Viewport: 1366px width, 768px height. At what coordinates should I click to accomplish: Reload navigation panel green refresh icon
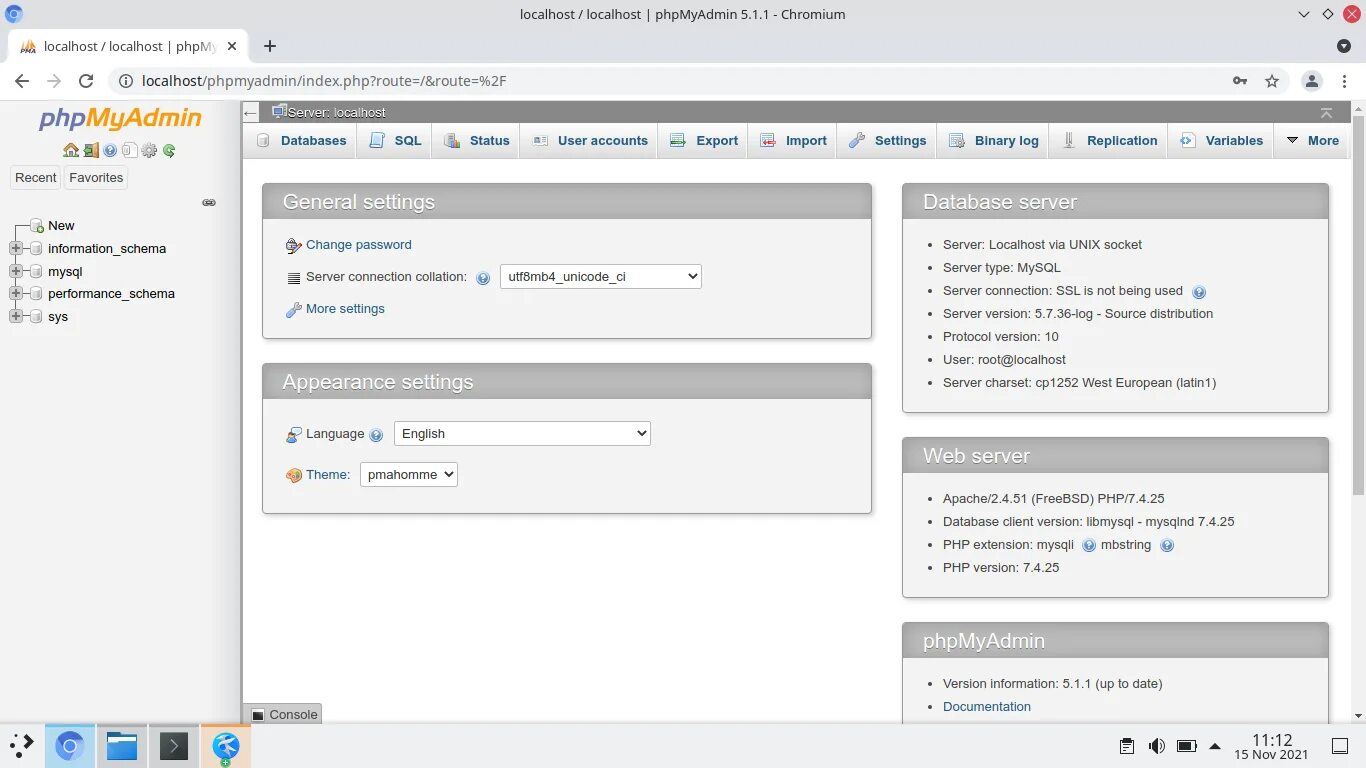tap(169, 151)
